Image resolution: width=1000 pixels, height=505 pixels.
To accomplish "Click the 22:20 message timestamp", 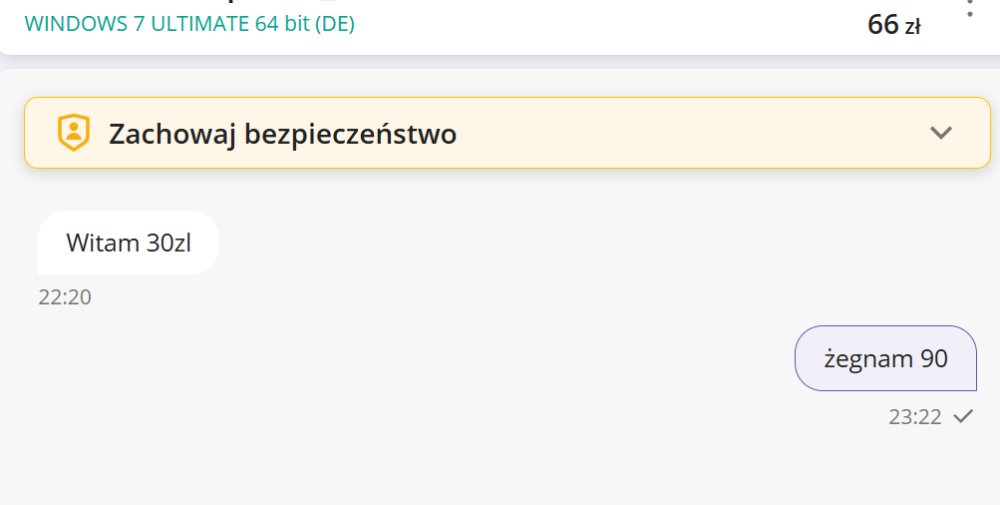I will pyautogui.click(x=65, y=297).
